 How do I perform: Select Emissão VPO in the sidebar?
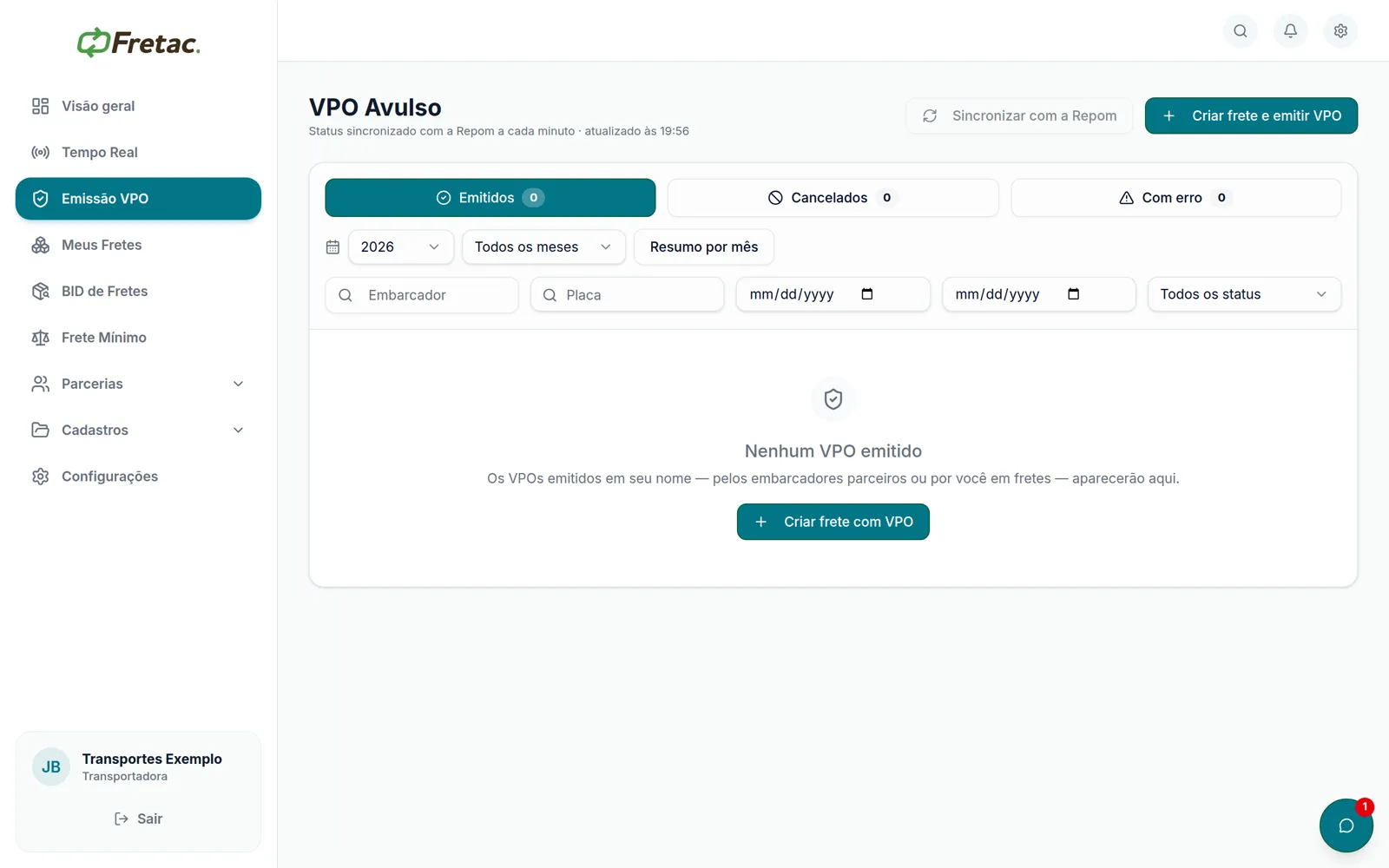click(139, 199)
